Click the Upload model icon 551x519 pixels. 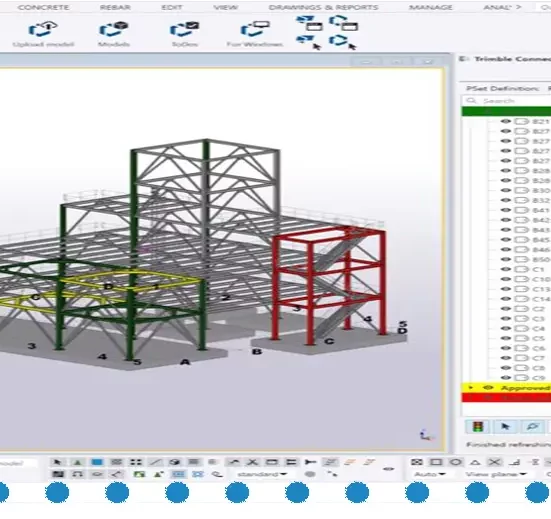coord(43,29)
